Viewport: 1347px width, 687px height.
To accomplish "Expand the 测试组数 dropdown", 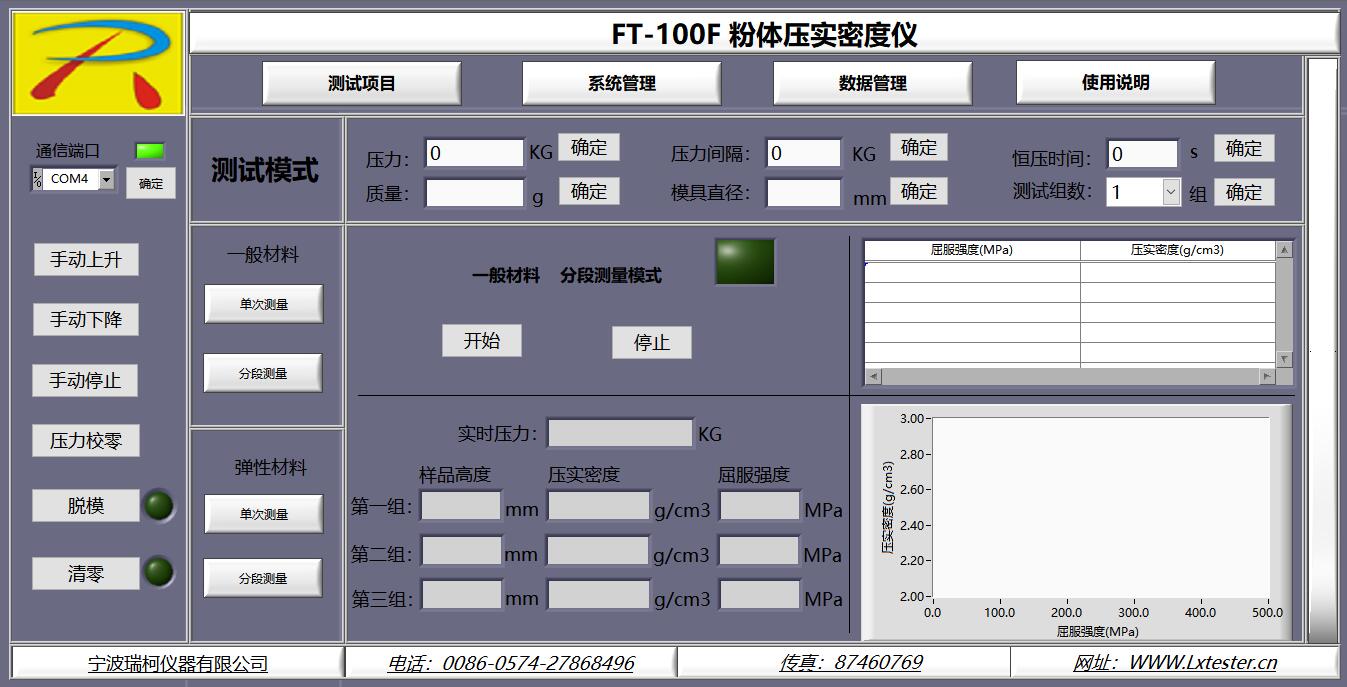I will (1171, 192).
